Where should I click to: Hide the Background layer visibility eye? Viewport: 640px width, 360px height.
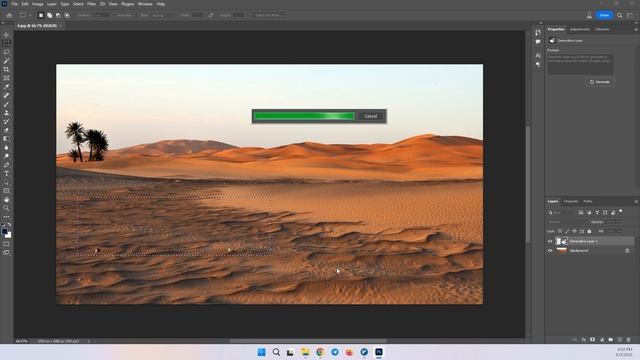tap(550, 250)
